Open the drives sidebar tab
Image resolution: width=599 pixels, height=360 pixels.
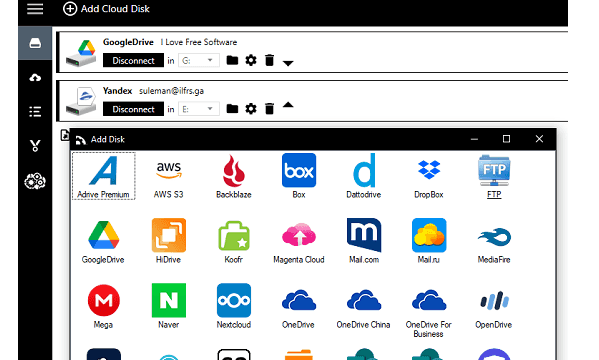[35, 43]
